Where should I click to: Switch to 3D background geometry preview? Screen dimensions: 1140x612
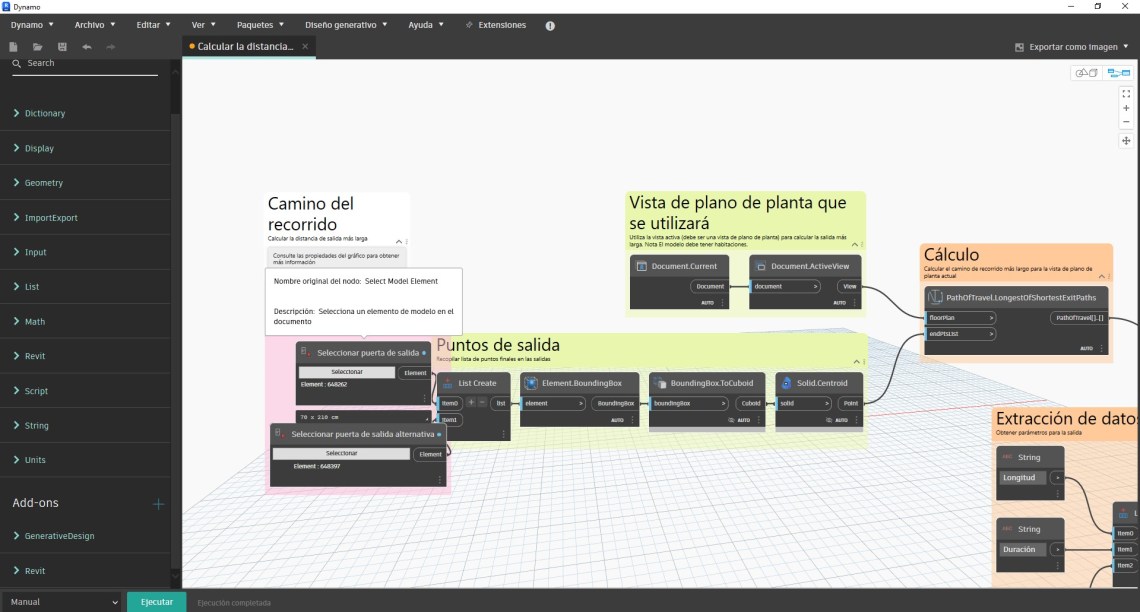point(1085,73)
